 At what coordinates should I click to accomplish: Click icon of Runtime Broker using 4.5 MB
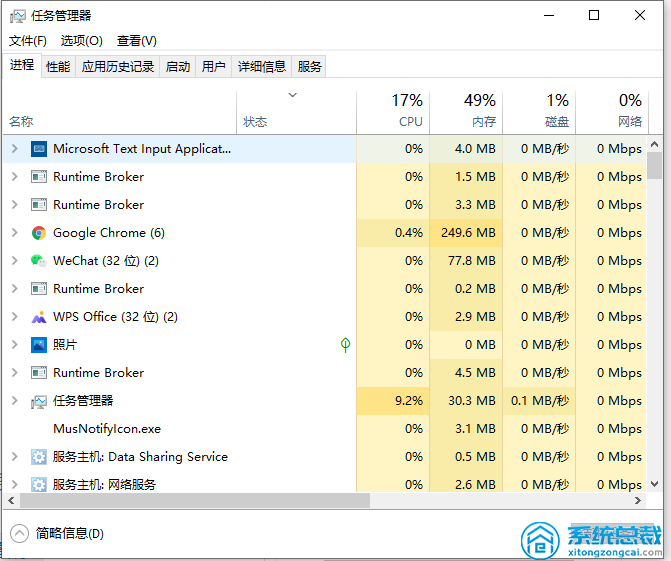tap(39, 373)
